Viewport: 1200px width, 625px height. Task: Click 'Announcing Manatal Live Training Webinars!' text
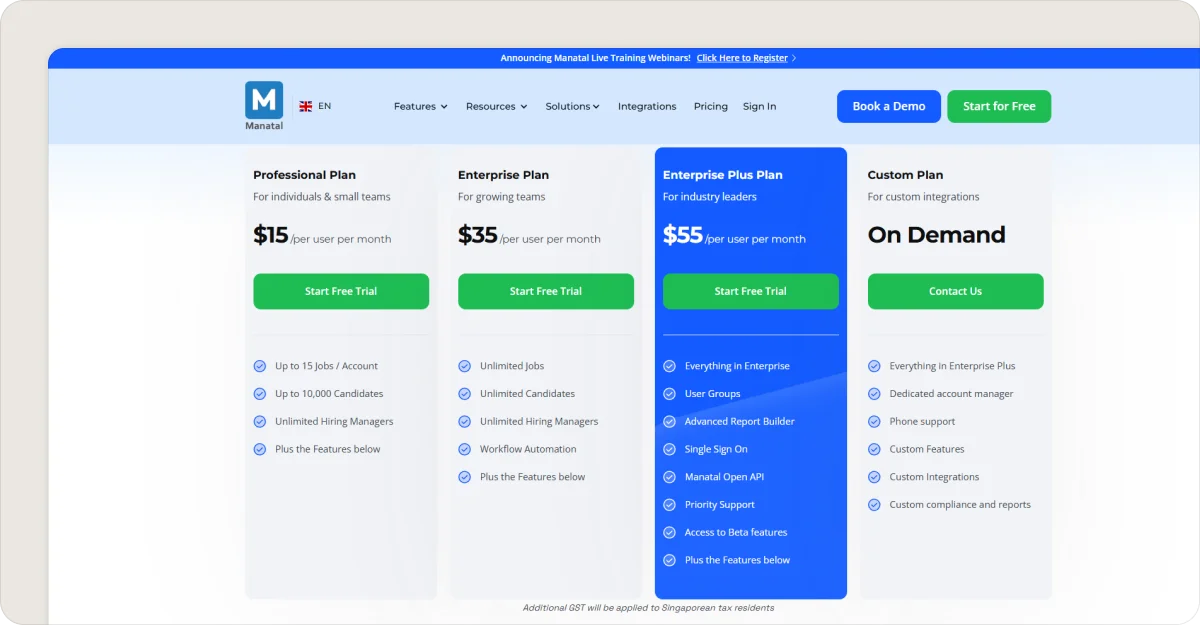(x=595, y=58)
